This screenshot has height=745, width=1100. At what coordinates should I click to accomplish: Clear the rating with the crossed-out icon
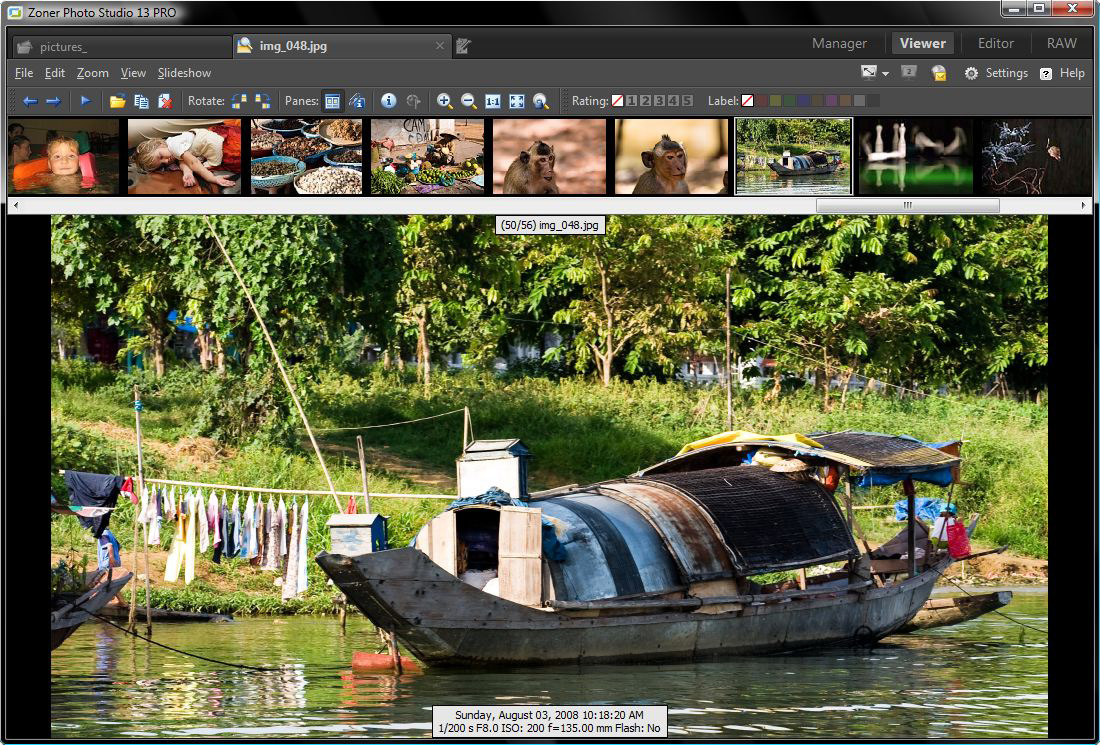pyautogui.click(x=617, y=100)
